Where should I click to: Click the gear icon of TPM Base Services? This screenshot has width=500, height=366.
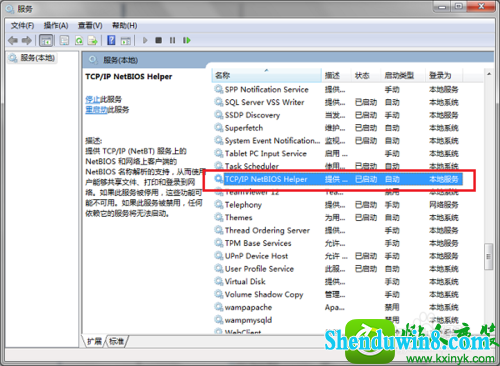219,243
